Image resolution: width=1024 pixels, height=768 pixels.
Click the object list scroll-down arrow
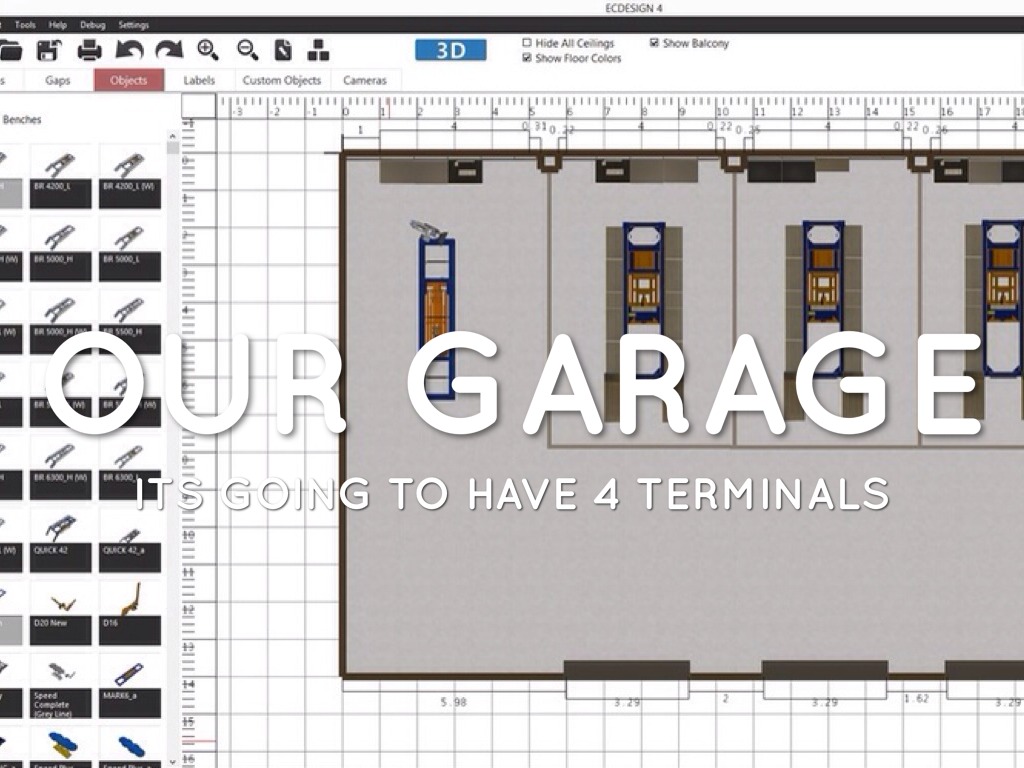(172, 761)
